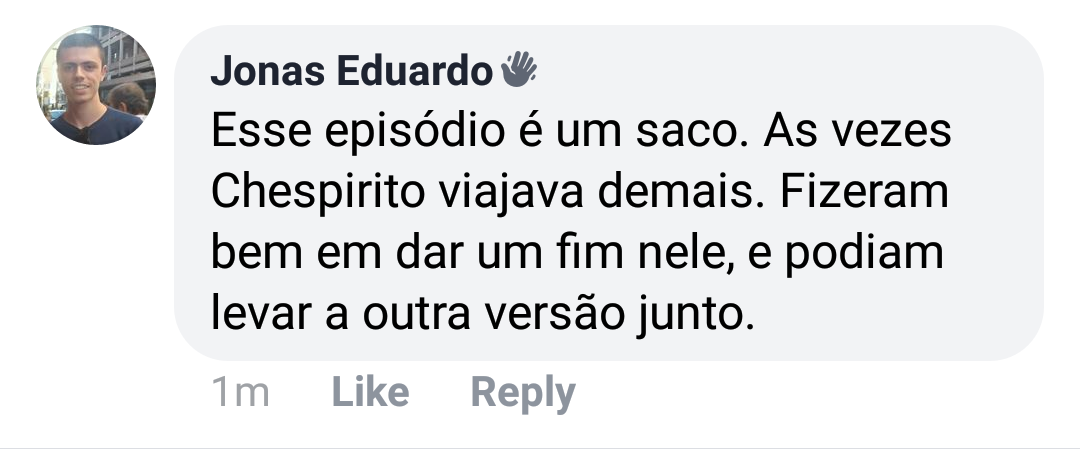This screenshot has width=1080, height=449.
Task: Open Jonas Eduardo's profile picture
Action: click(96, 85)
